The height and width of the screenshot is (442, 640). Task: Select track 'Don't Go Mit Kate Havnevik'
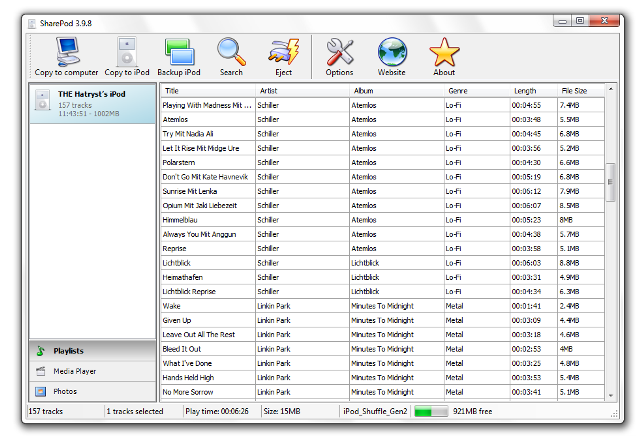pyautogui.click(x=383, y=177)
